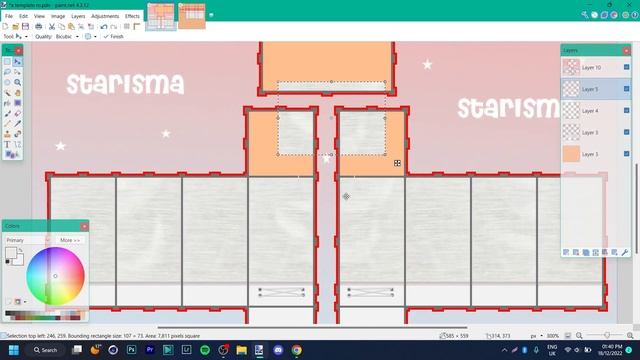Click the horizontal canvas scrollbar
Viewport: 640px width, 360px height.
coord(312,327)
